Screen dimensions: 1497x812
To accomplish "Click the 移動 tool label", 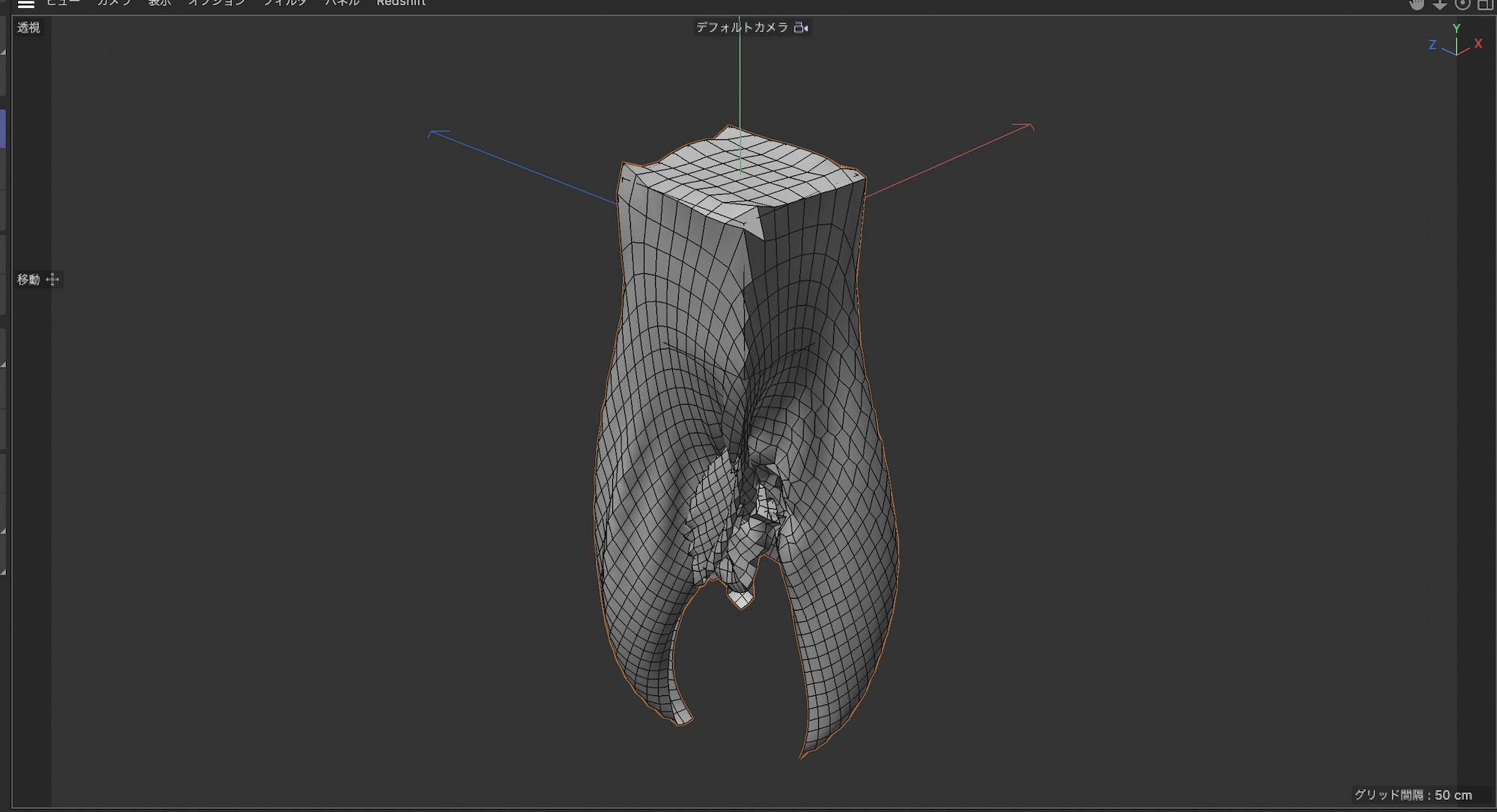I will pos(28,279).
